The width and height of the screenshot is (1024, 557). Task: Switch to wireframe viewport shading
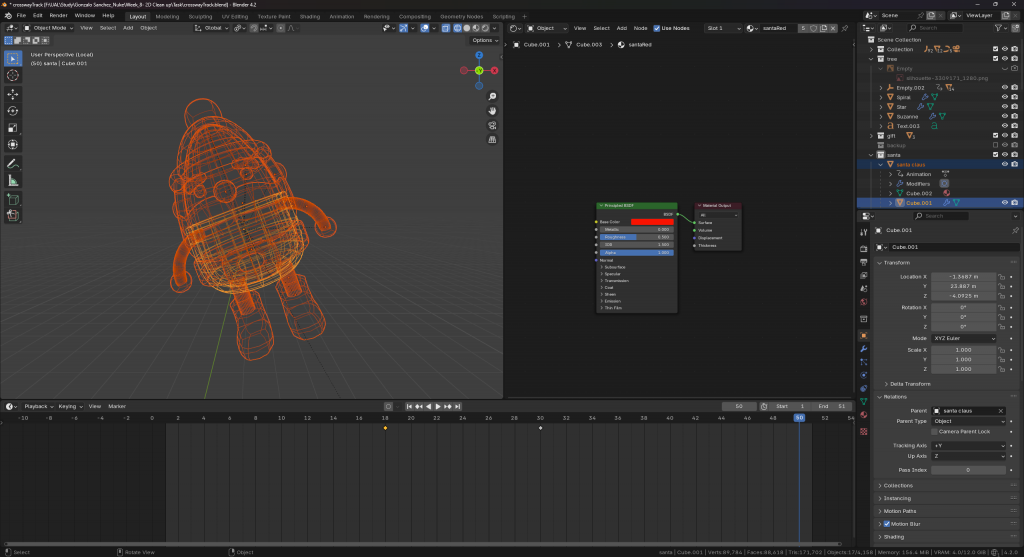tap(457, 28)
